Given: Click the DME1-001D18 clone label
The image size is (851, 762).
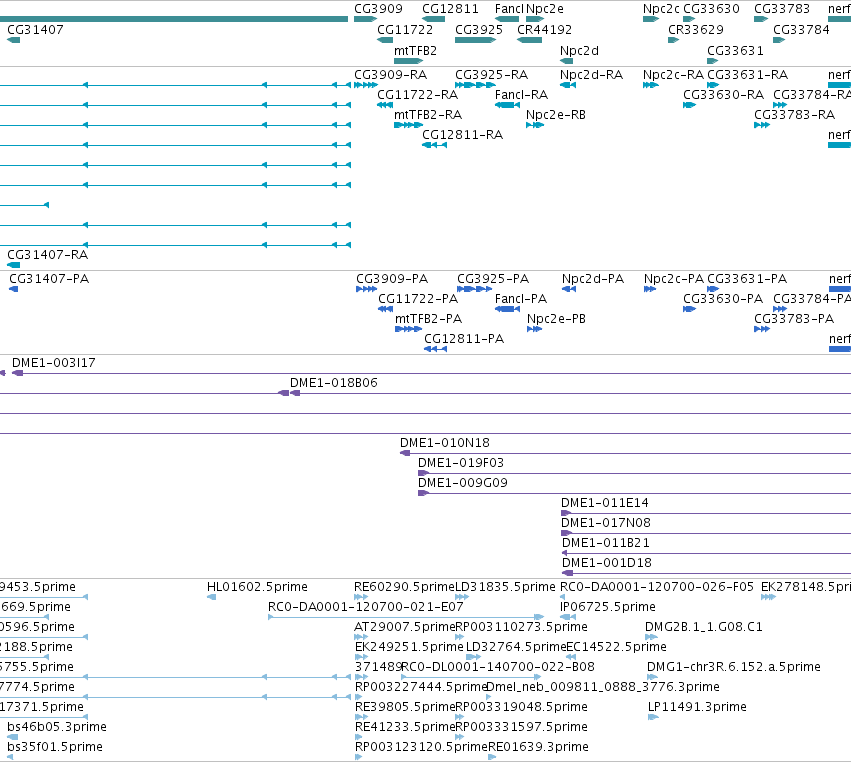Looking at the screenshot, I should tap(607, 563).
